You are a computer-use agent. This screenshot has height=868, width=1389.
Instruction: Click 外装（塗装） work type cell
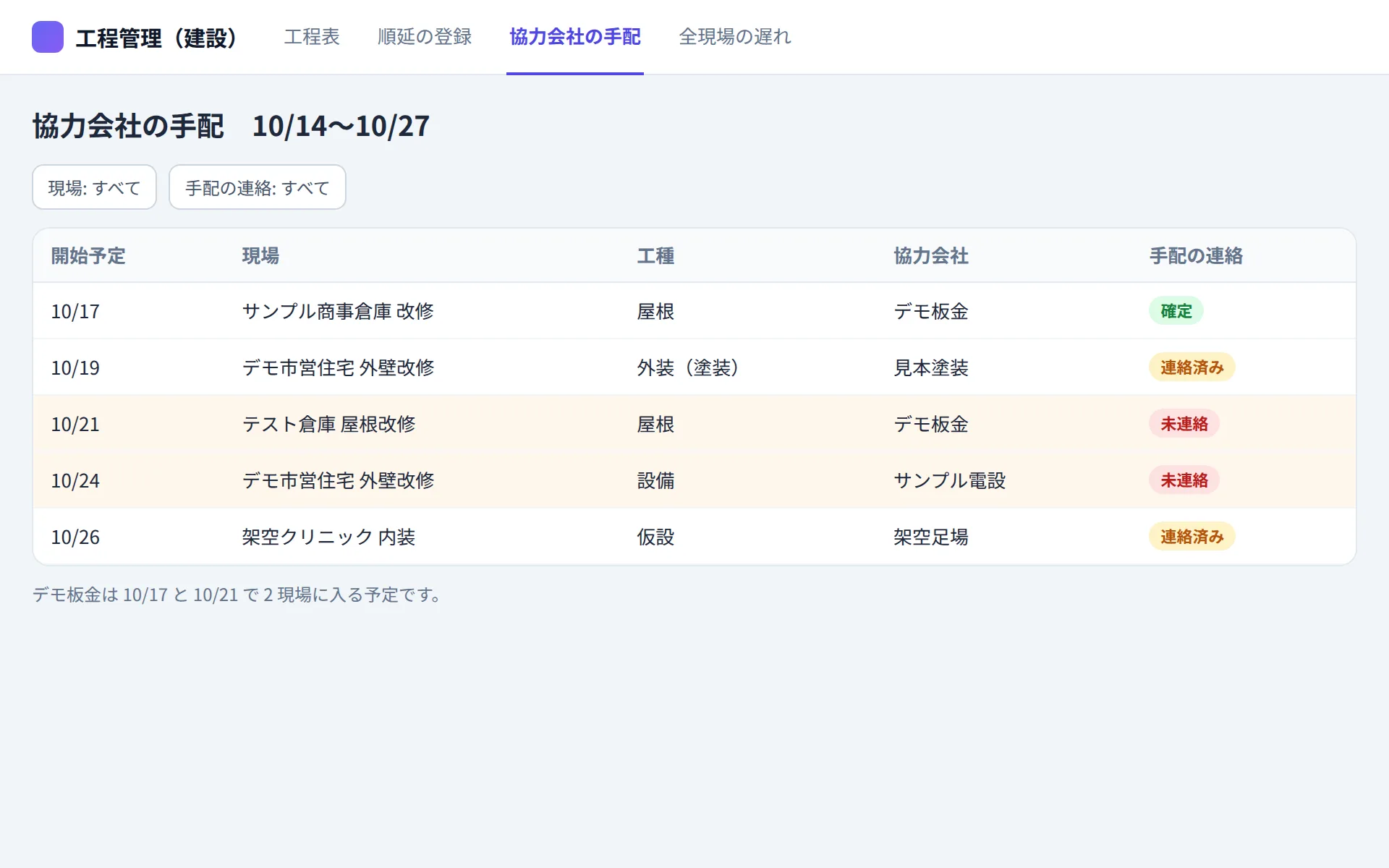click(687, 368)
